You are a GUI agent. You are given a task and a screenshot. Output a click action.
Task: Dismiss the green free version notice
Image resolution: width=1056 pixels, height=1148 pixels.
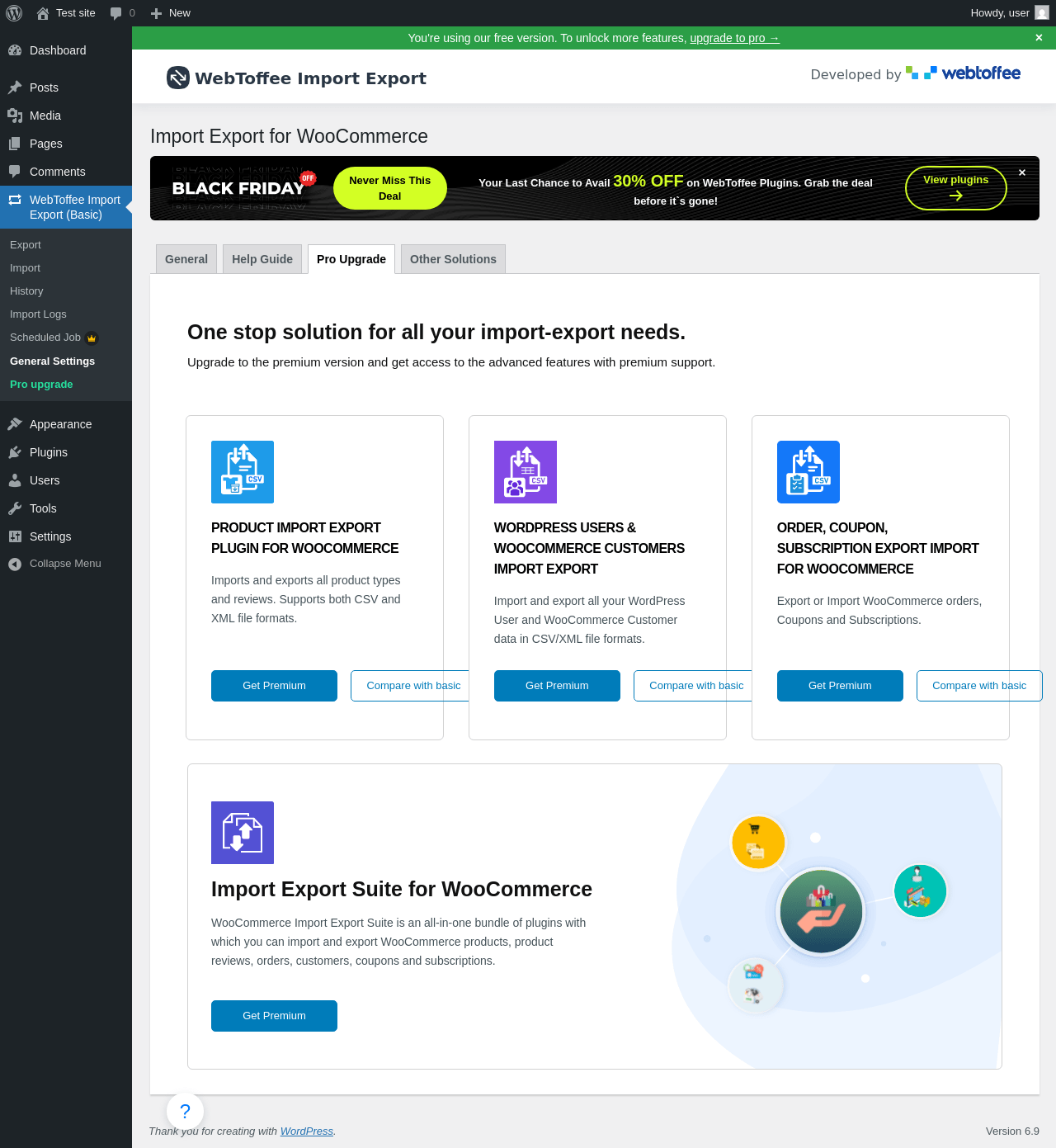click(x=1039, y=38)
